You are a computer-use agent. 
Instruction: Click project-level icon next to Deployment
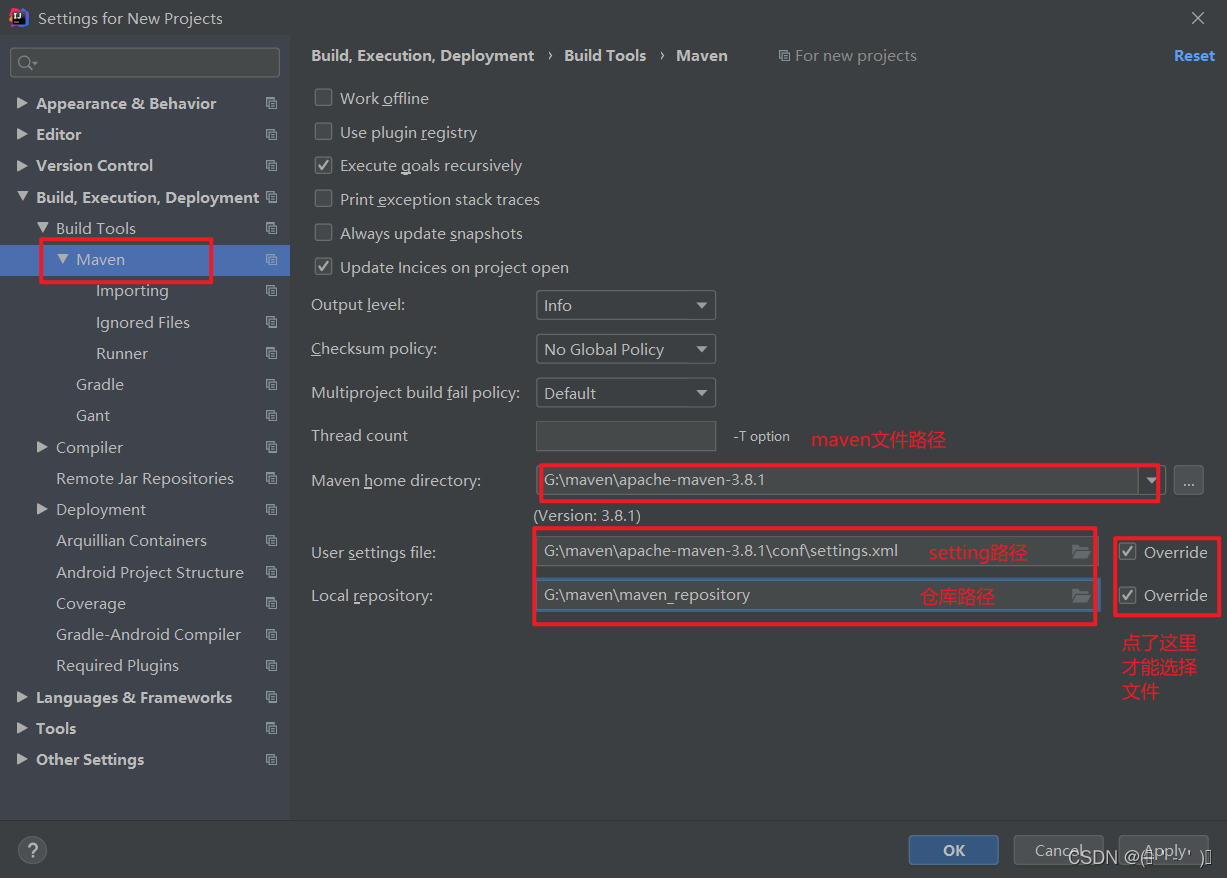tap(271, 509)
